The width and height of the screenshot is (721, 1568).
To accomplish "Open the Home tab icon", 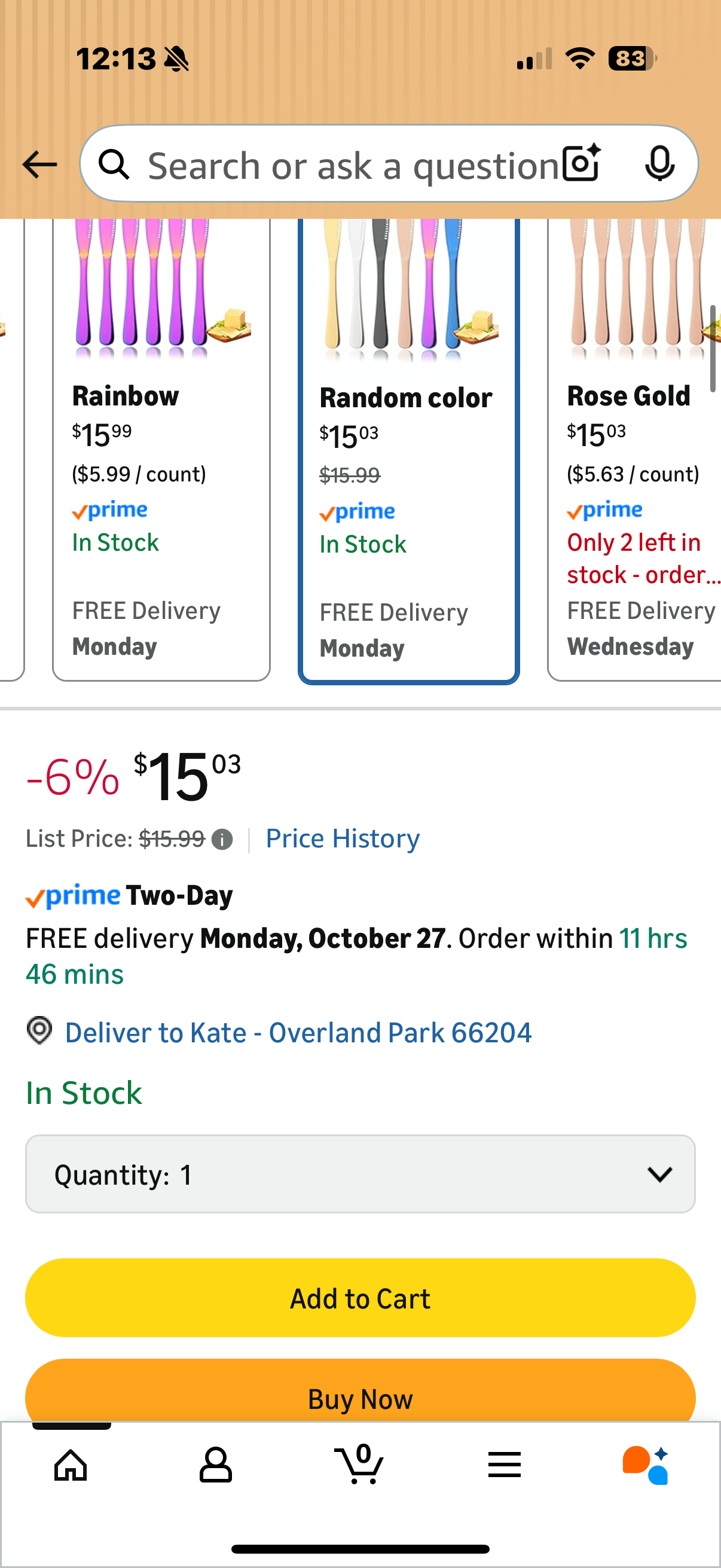I will point(71,1465).
